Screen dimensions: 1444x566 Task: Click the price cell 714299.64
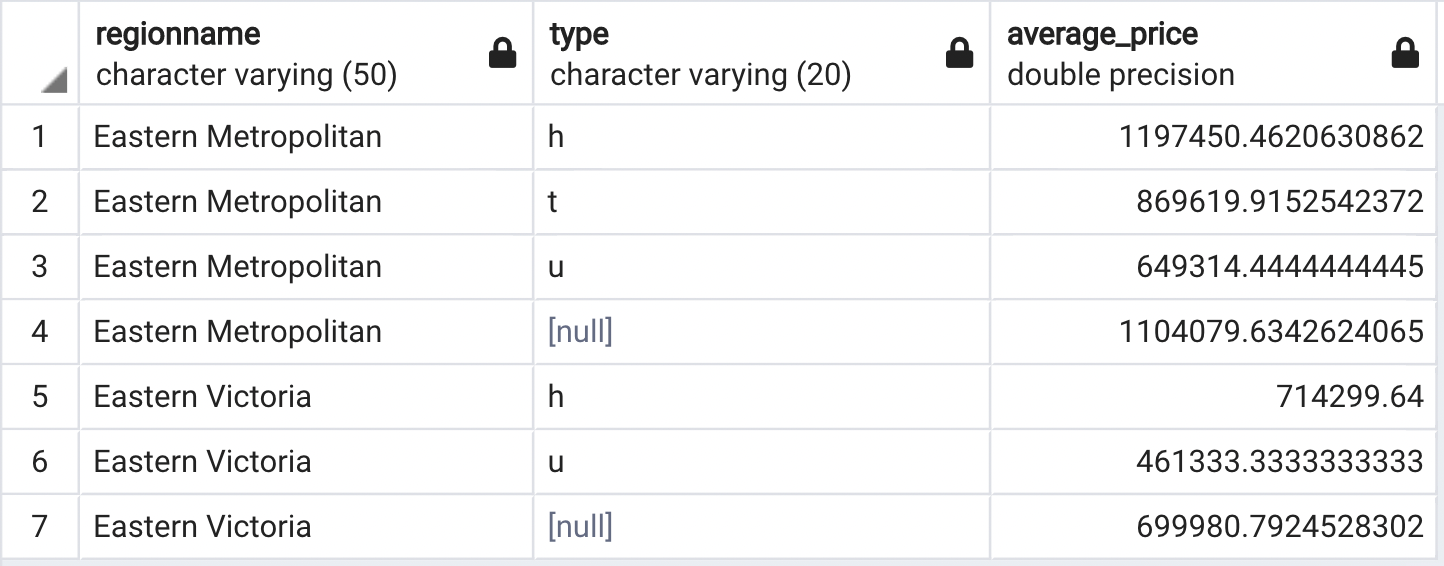pos(1349,396)
